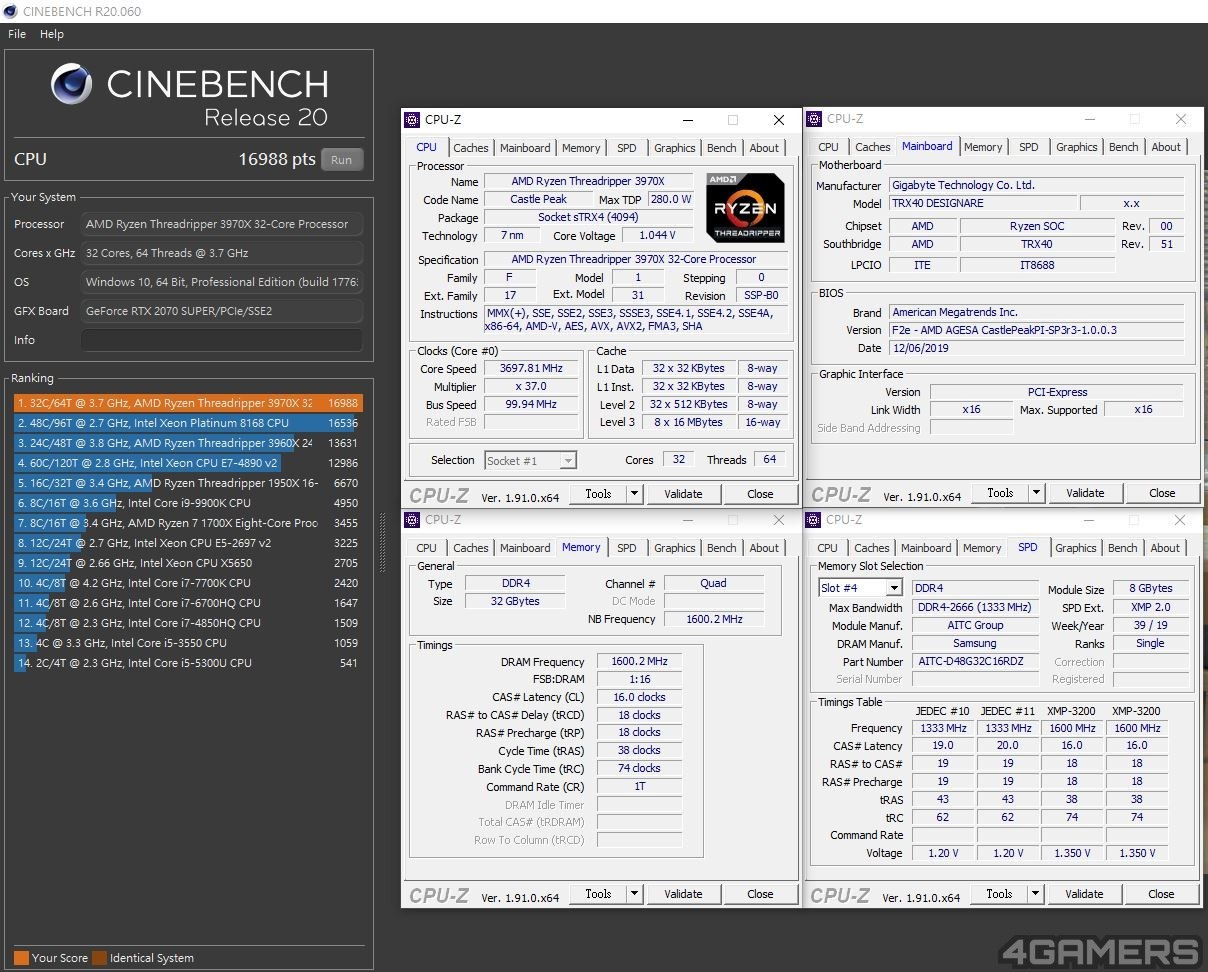This screenshot has height=972, width=1208.
Task: Click the Info input field in Cinebench
Action: pyautogui.click(x=221, y=340)
